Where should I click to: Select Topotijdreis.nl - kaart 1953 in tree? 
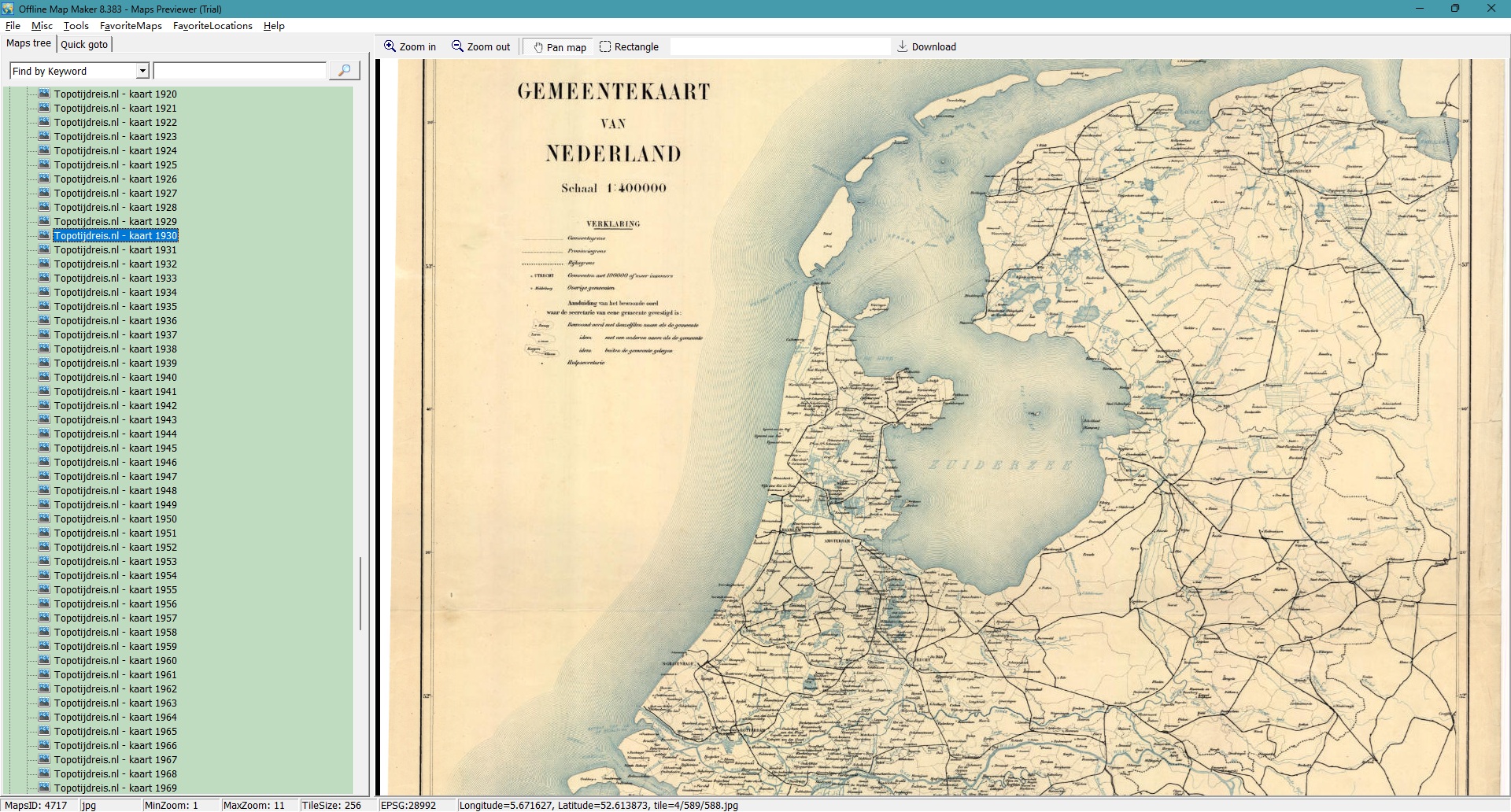coord(115,561)
